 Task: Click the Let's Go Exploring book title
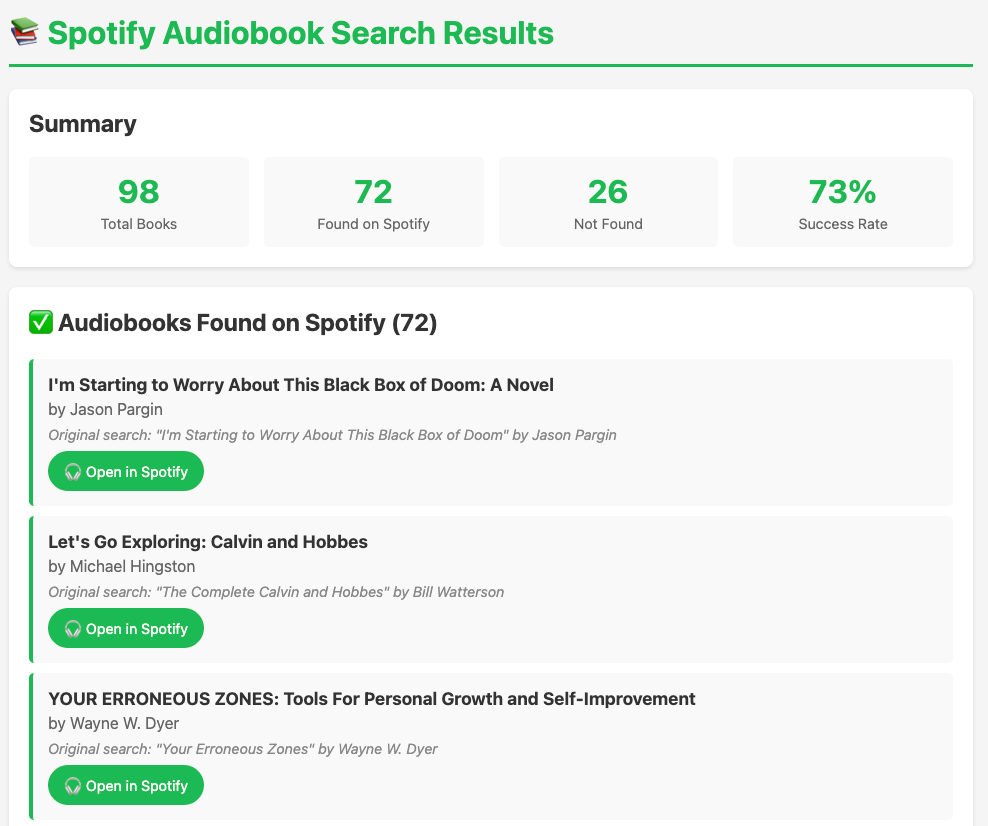[208, 542]
